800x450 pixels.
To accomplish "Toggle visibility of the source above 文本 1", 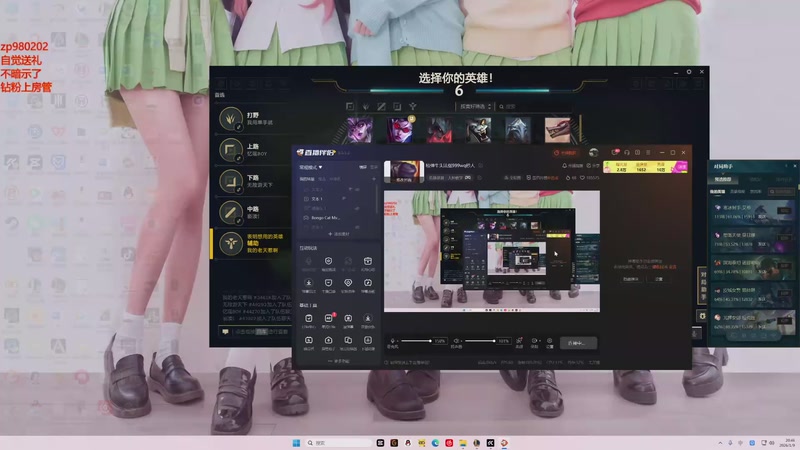I will (x=357, y=189).
